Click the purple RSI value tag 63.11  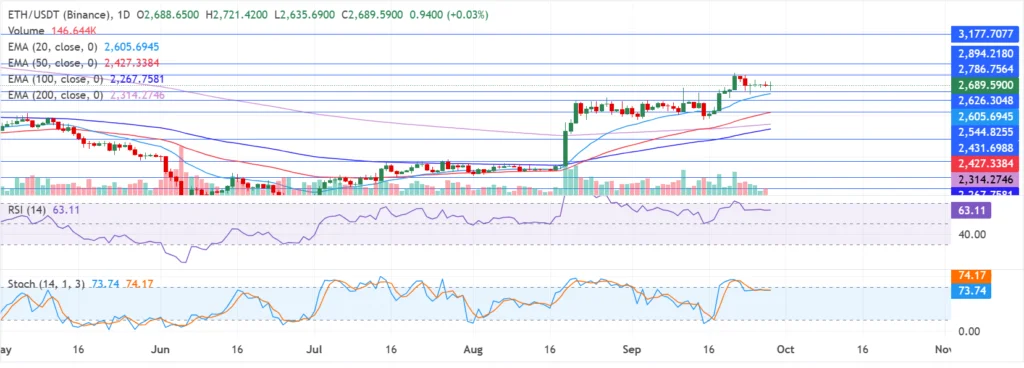coord(972,210)
